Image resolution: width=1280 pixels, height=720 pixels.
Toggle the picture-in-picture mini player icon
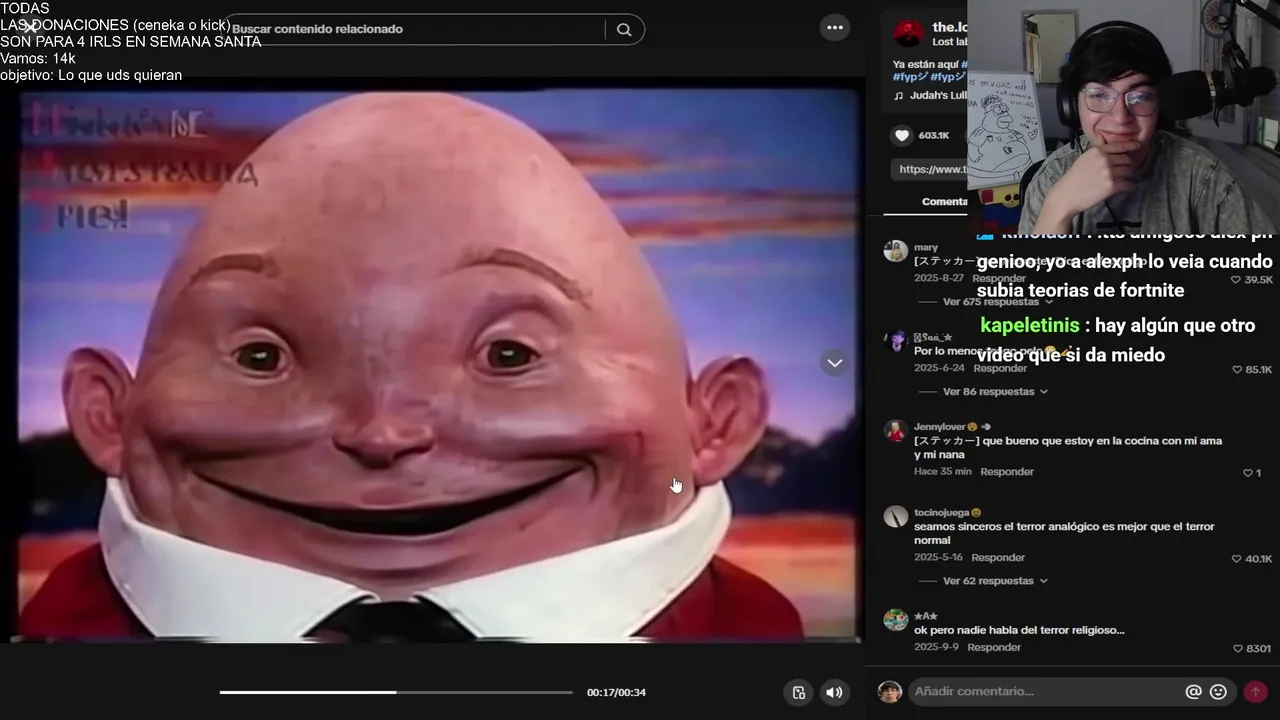click(799, 692)
